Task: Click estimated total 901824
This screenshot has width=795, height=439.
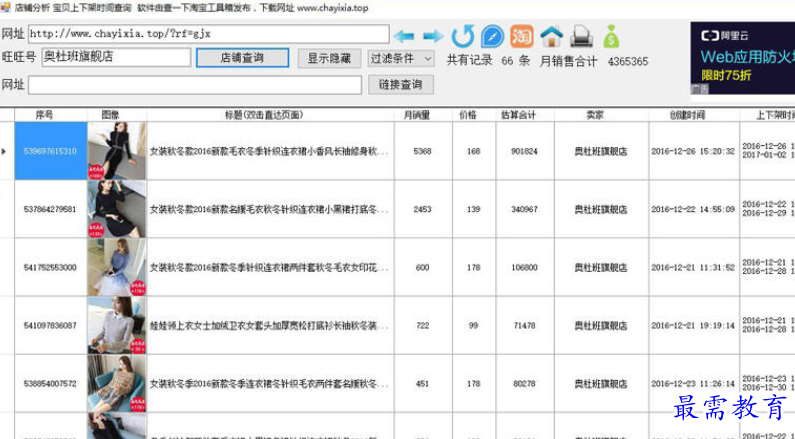Action: click(525, 151)
